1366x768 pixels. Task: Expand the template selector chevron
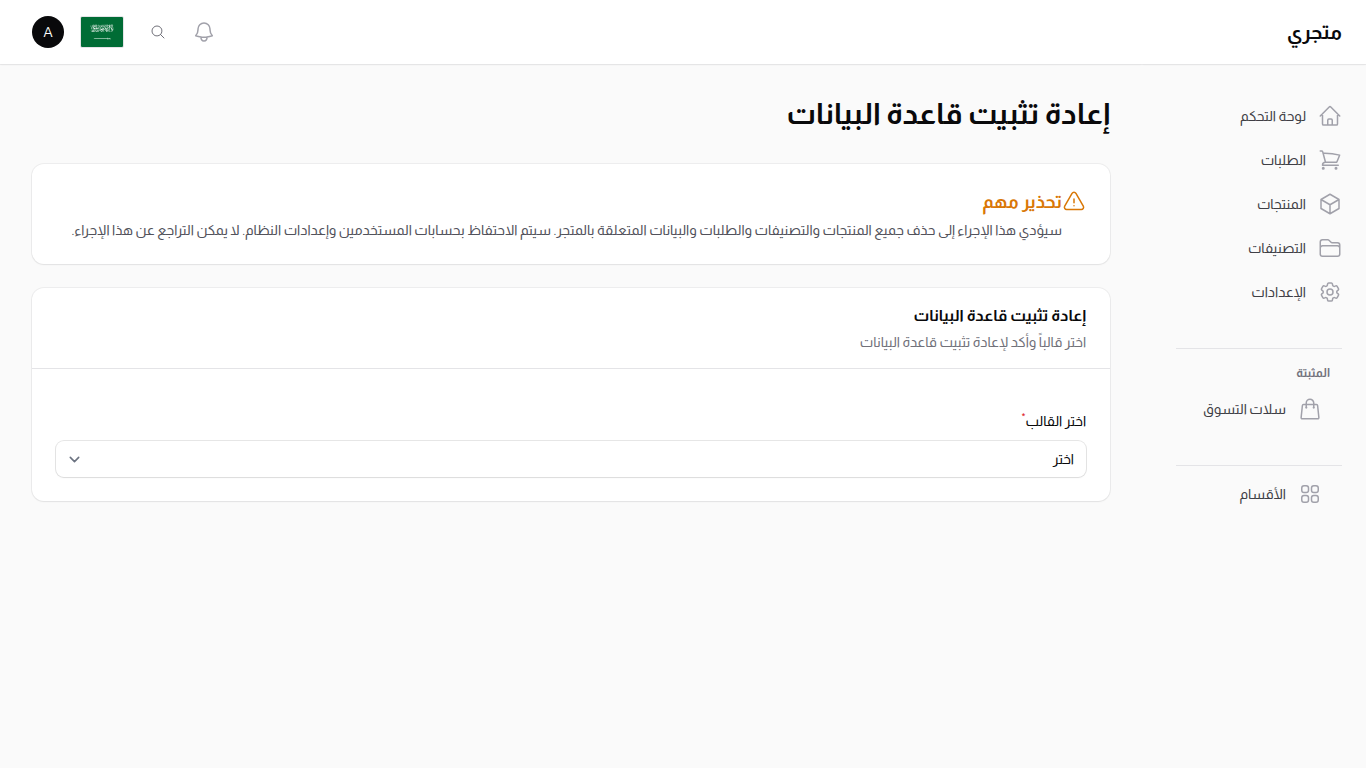pyautogui.click(x=73, y=459)
